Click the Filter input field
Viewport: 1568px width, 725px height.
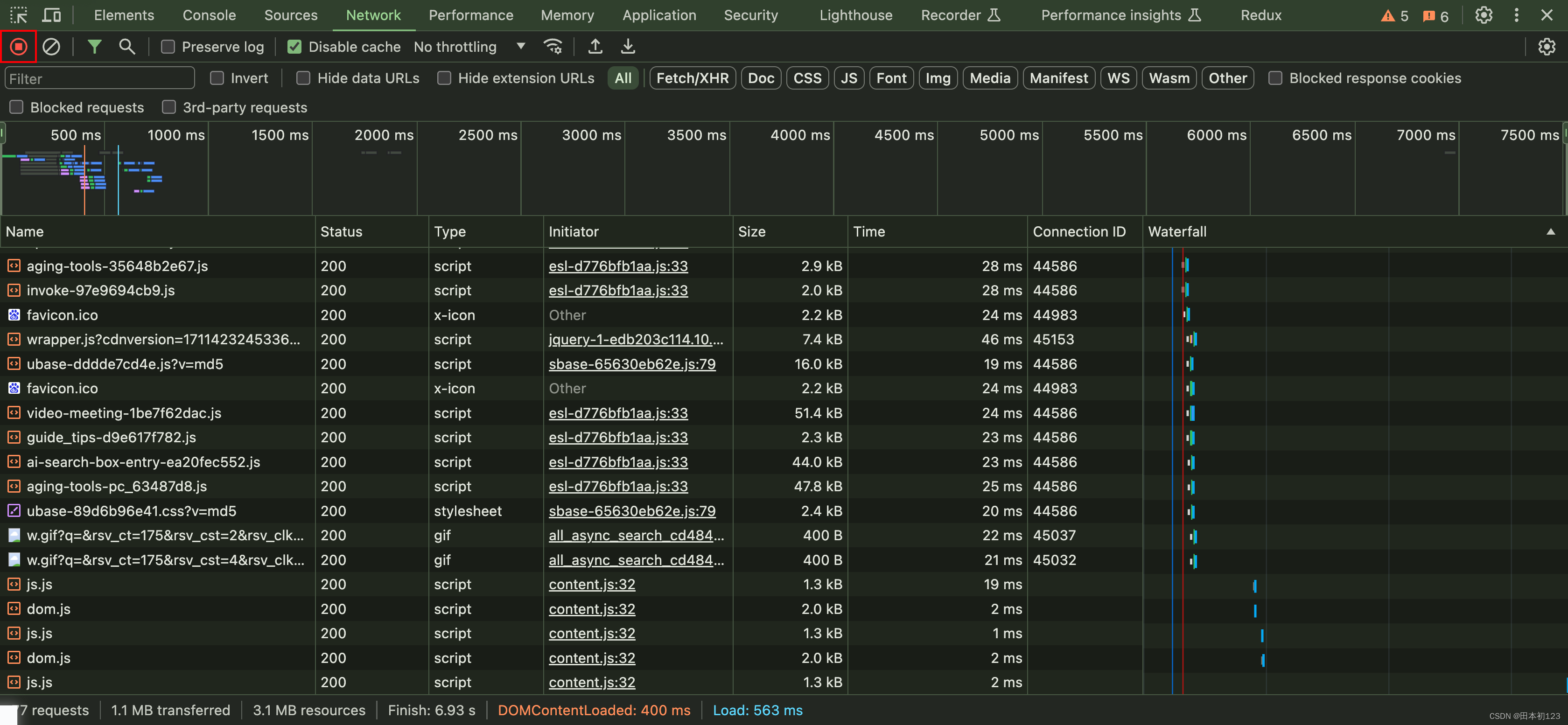pyautogui.click(x=99, y=79)
